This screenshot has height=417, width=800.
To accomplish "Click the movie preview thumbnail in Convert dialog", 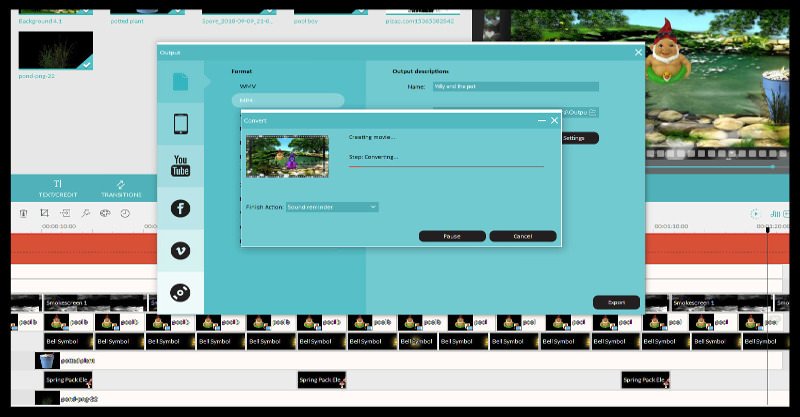I will [287, 156].
